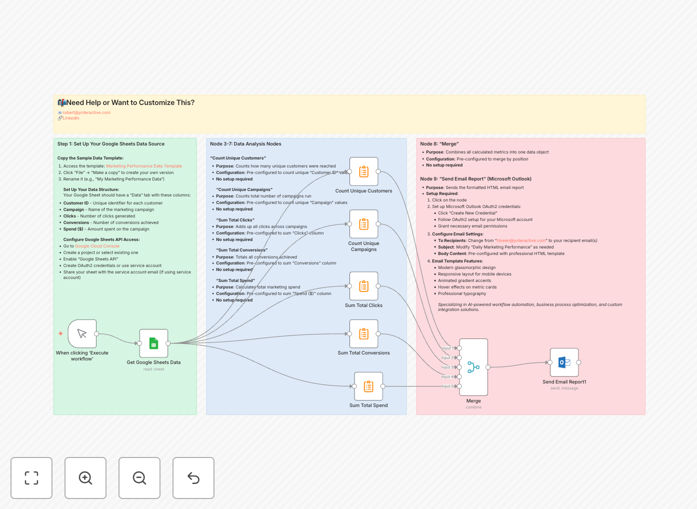
Task: Click the 'Configure Email Settings:' text
Action: pos(457,234)
